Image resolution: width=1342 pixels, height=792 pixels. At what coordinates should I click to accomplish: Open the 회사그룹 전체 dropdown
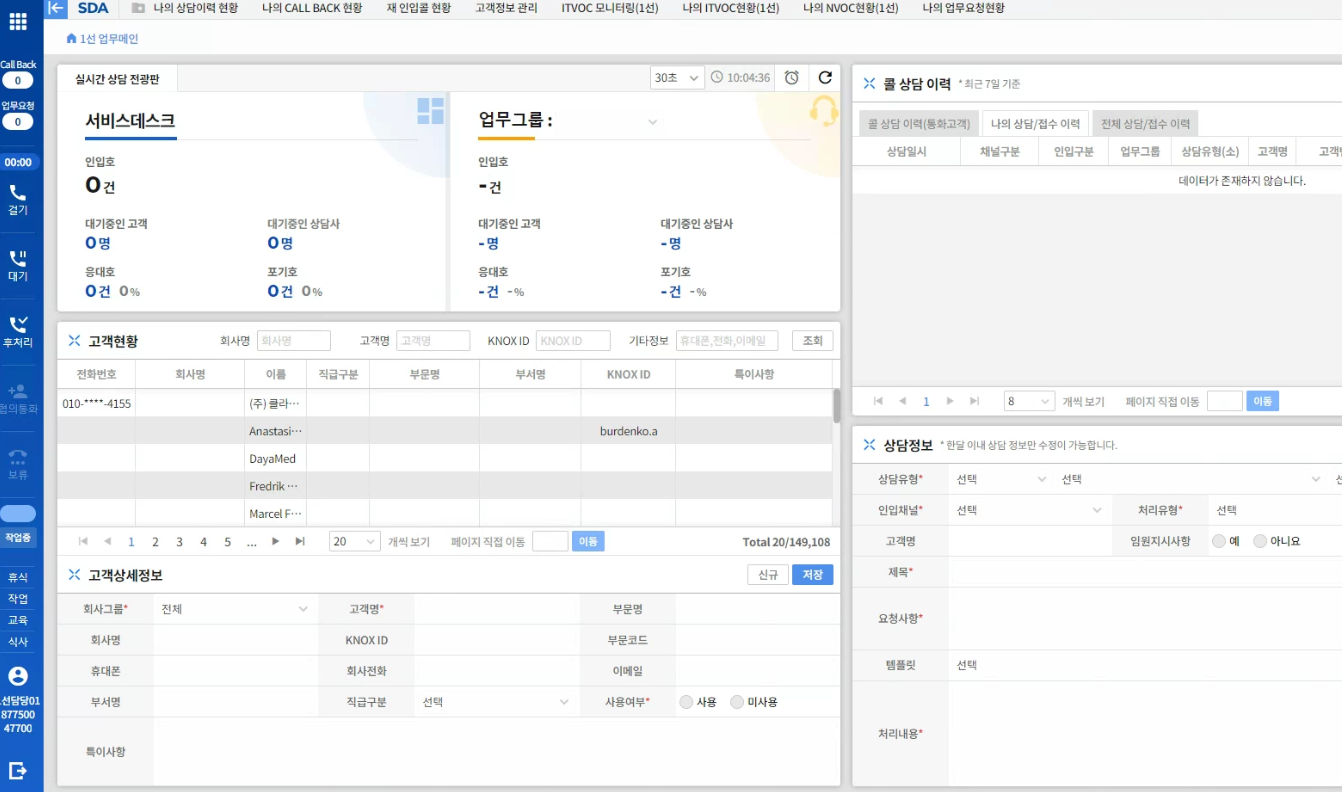[x=235, y=609]
